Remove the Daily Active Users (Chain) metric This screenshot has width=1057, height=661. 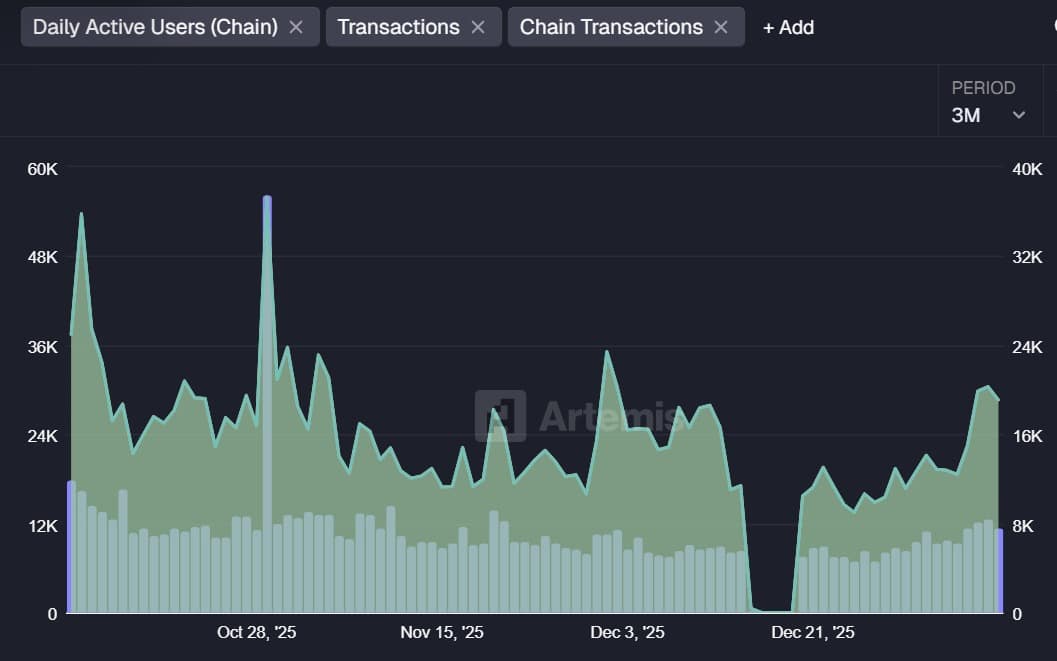tap(296, 27)
